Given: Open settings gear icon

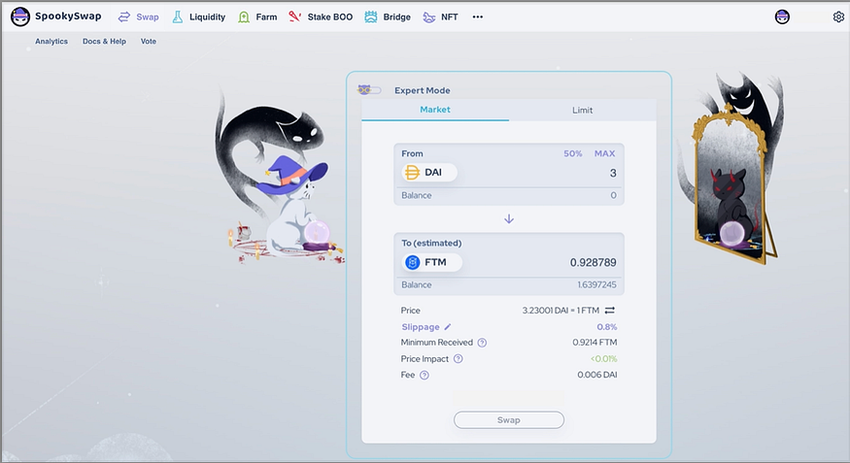Looking at the screenshot, I should click(838, 17).
